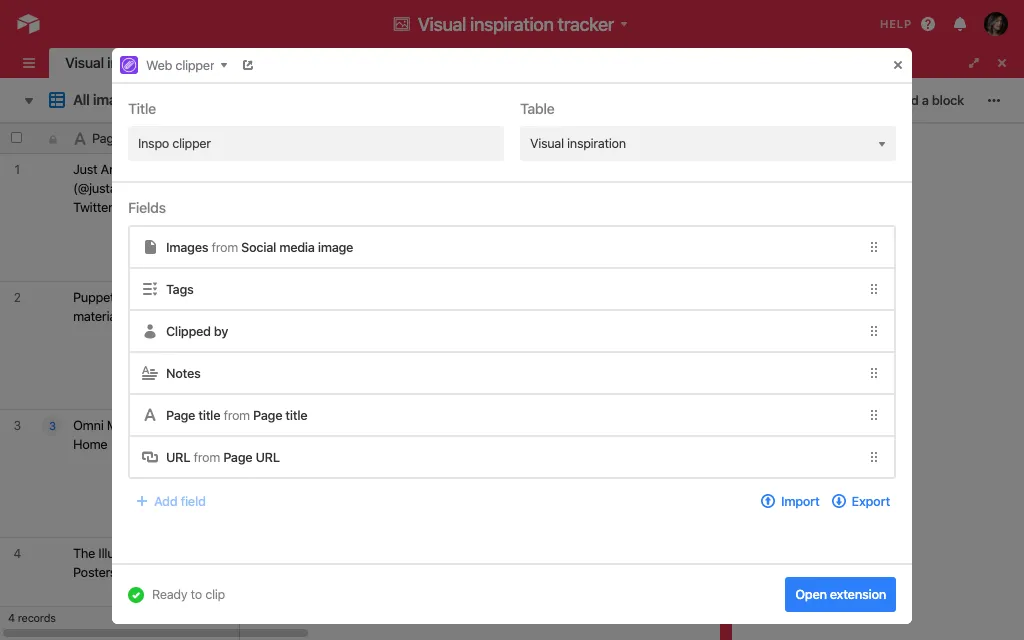This screenshot has height=640, width=1024.
Task: Open the hamburger menu in the tab bar
Action: (x=29, y=63)
